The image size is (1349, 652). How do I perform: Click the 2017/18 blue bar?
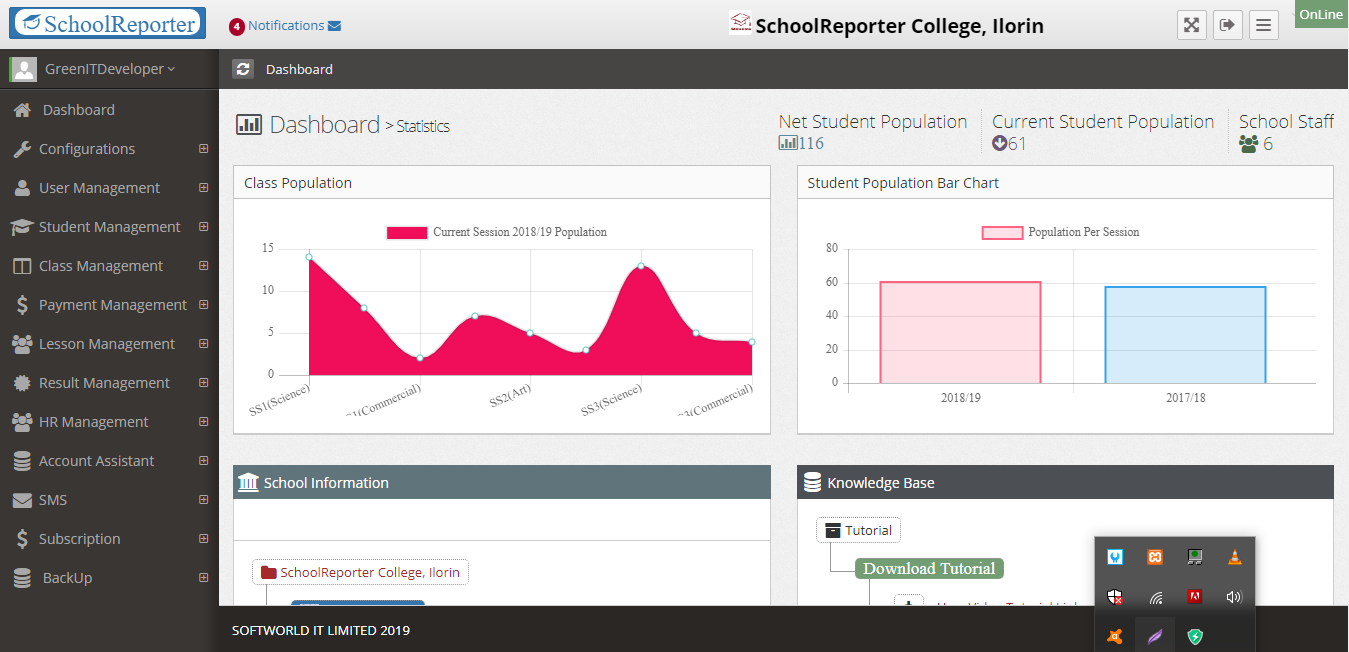[1185, 335]
